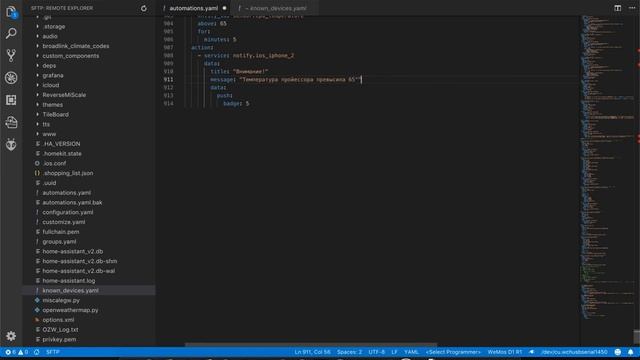The height and width of the screenshot is (360, 640).
Task: Open the Explorer view in activity bar
Action: [11, 12]
